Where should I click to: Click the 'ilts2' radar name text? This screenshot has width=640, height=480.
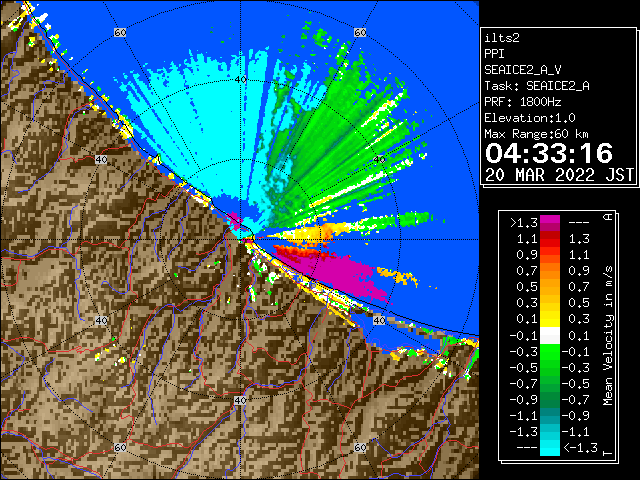502,38
